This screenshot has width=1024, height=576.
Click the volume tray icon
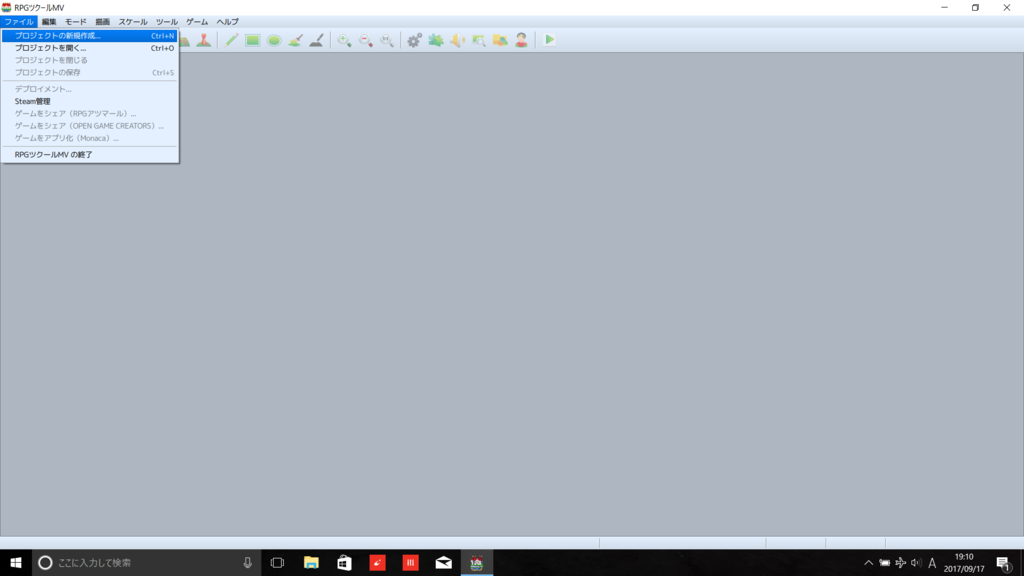point(916,562)
